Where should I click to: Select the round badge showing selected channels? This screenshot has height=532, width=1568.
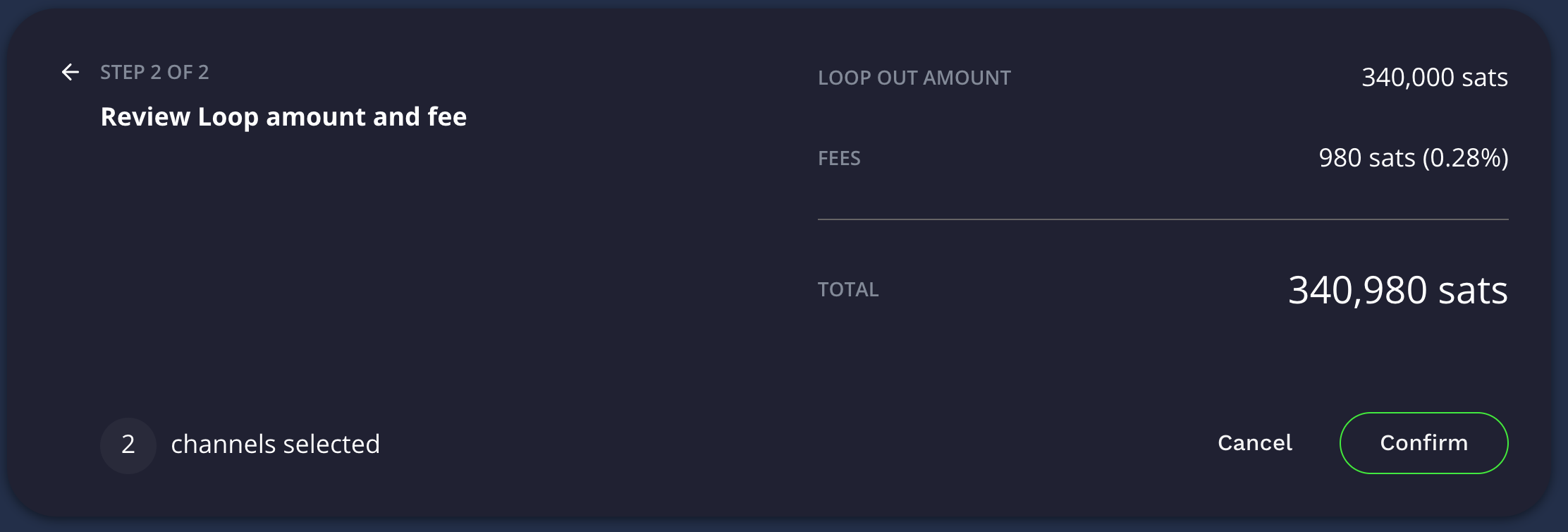click(129, 445)
